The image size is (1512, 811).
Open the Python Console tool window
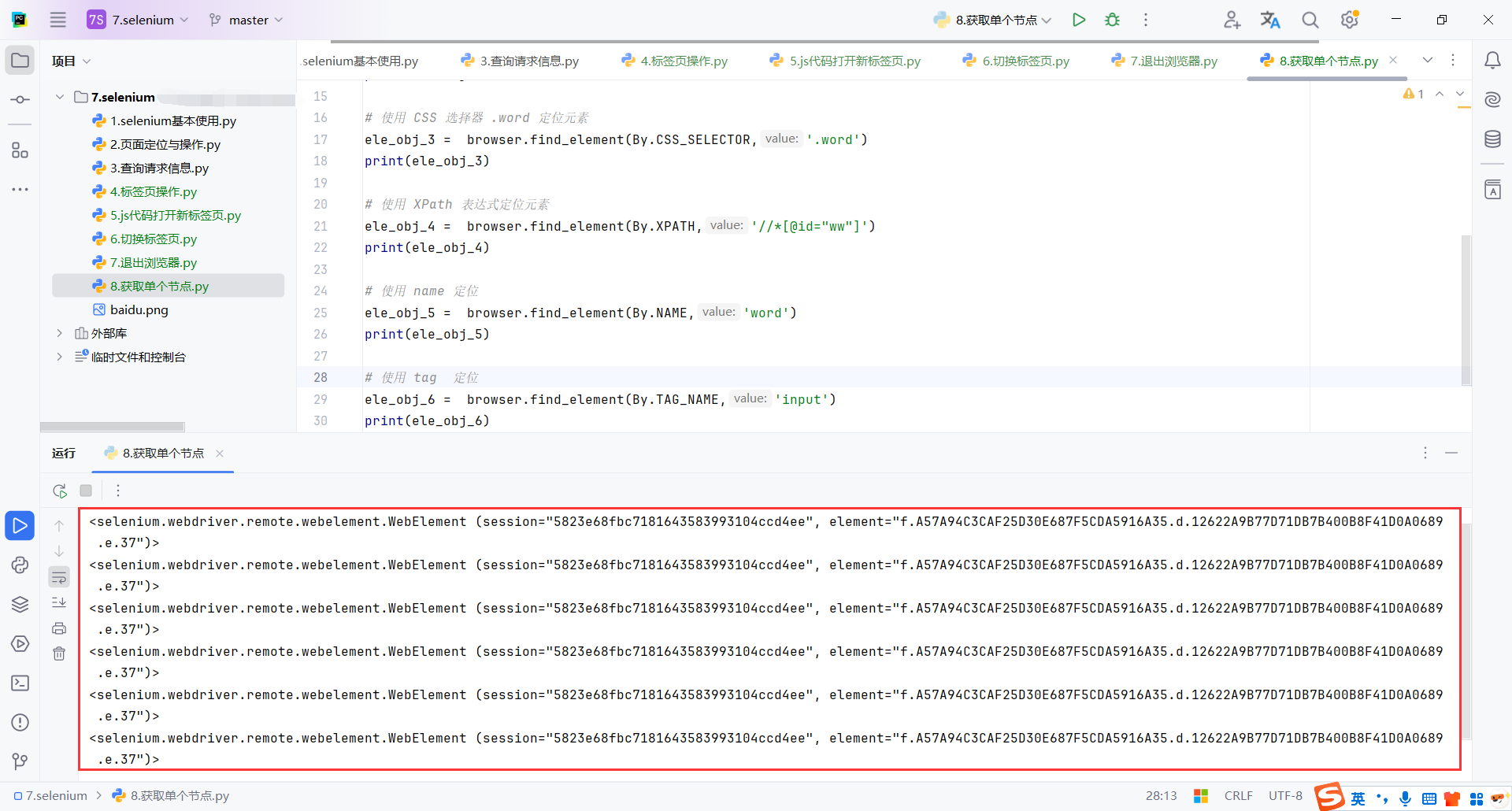(x=20, y=565)
